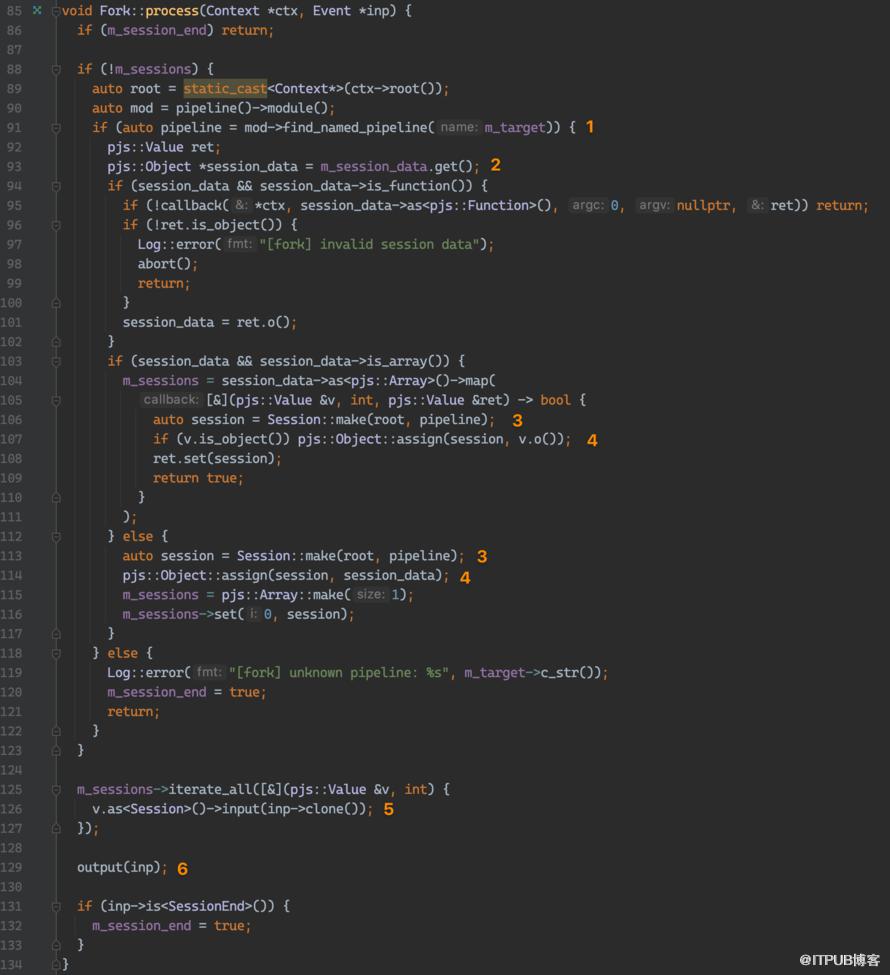Click the "name:" parameter hint on line 91

459,127
